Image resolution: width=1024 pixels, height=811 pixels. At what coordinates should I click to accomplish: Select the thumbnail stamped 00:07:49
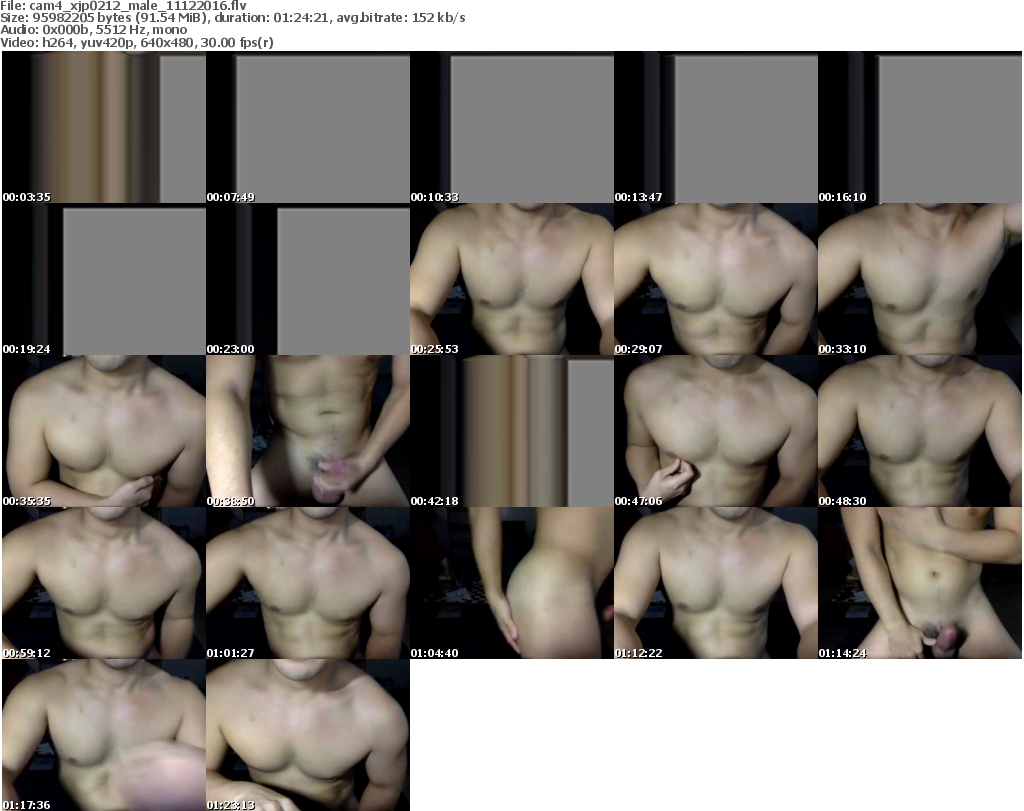[308, 127]
